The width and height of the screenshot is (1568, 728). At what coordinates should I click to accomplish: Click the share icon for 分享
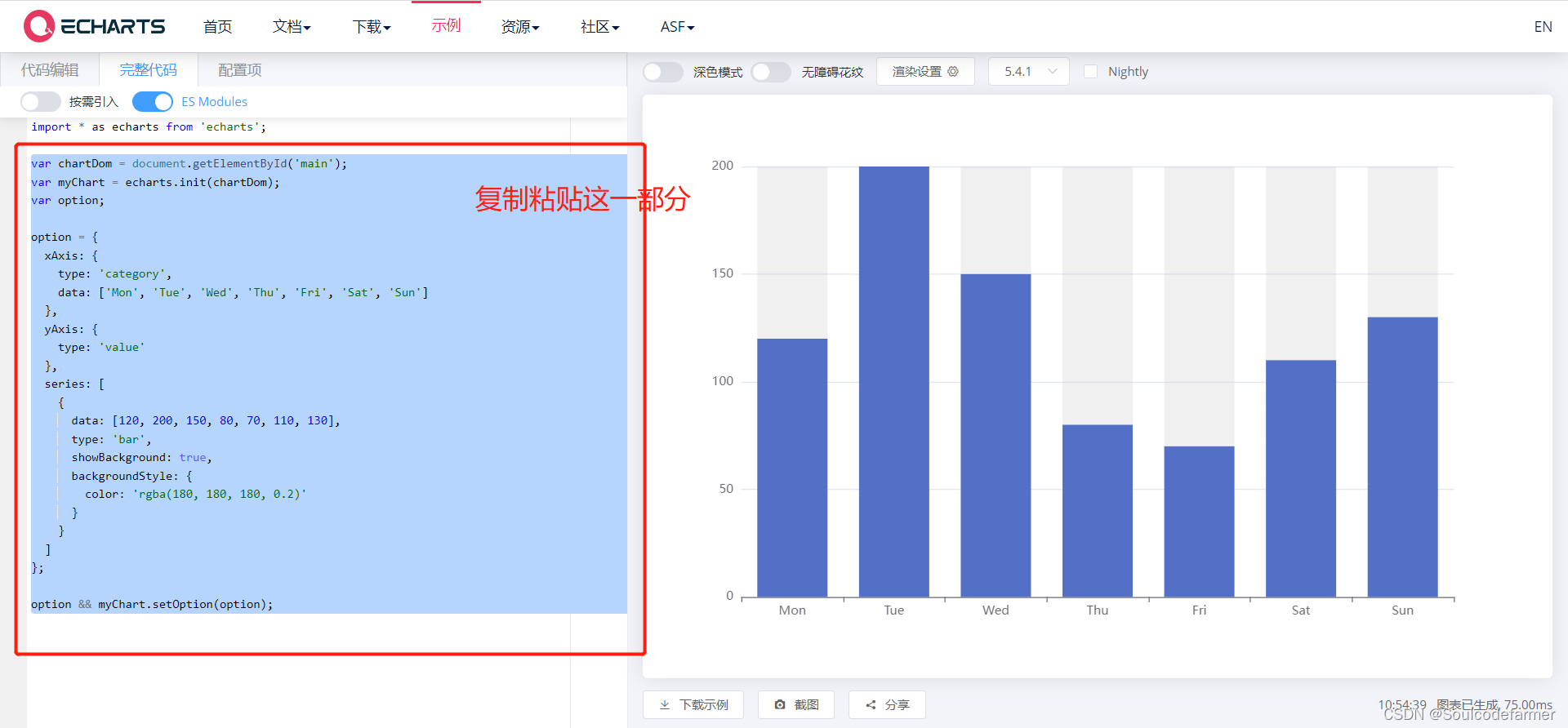click(x=871, y=704)
